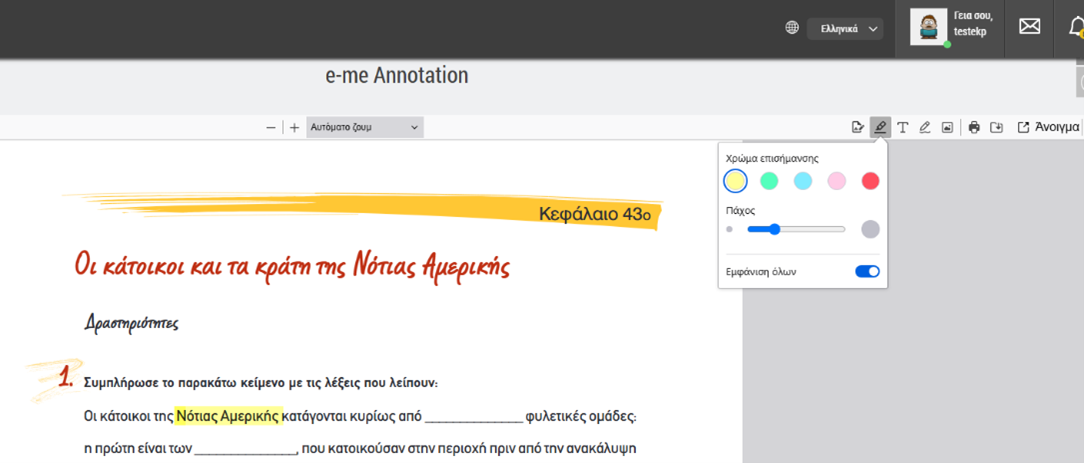Choose the add image tool icon
Image resolution: width=1084 pixels, height=463 pixels.
coord(947,127)
